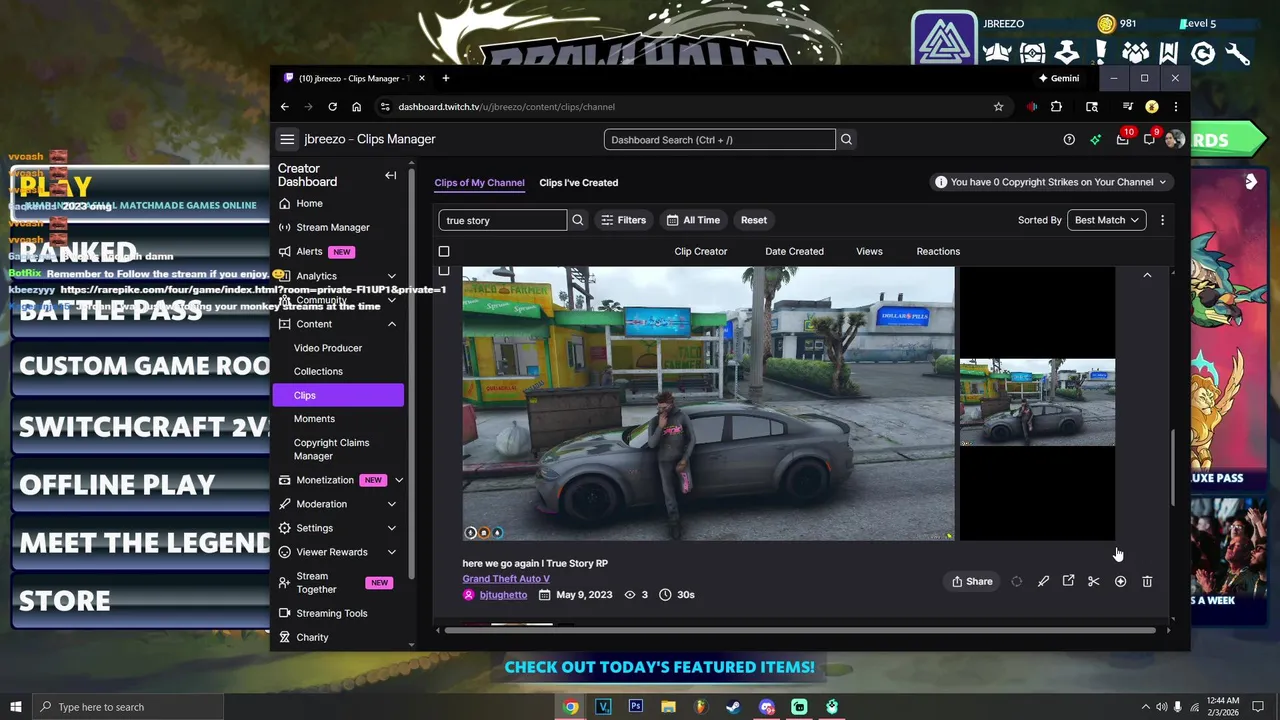
Task: Collapse the clip details chevron
Action: pyautogui.click(x=1147, y=274)
